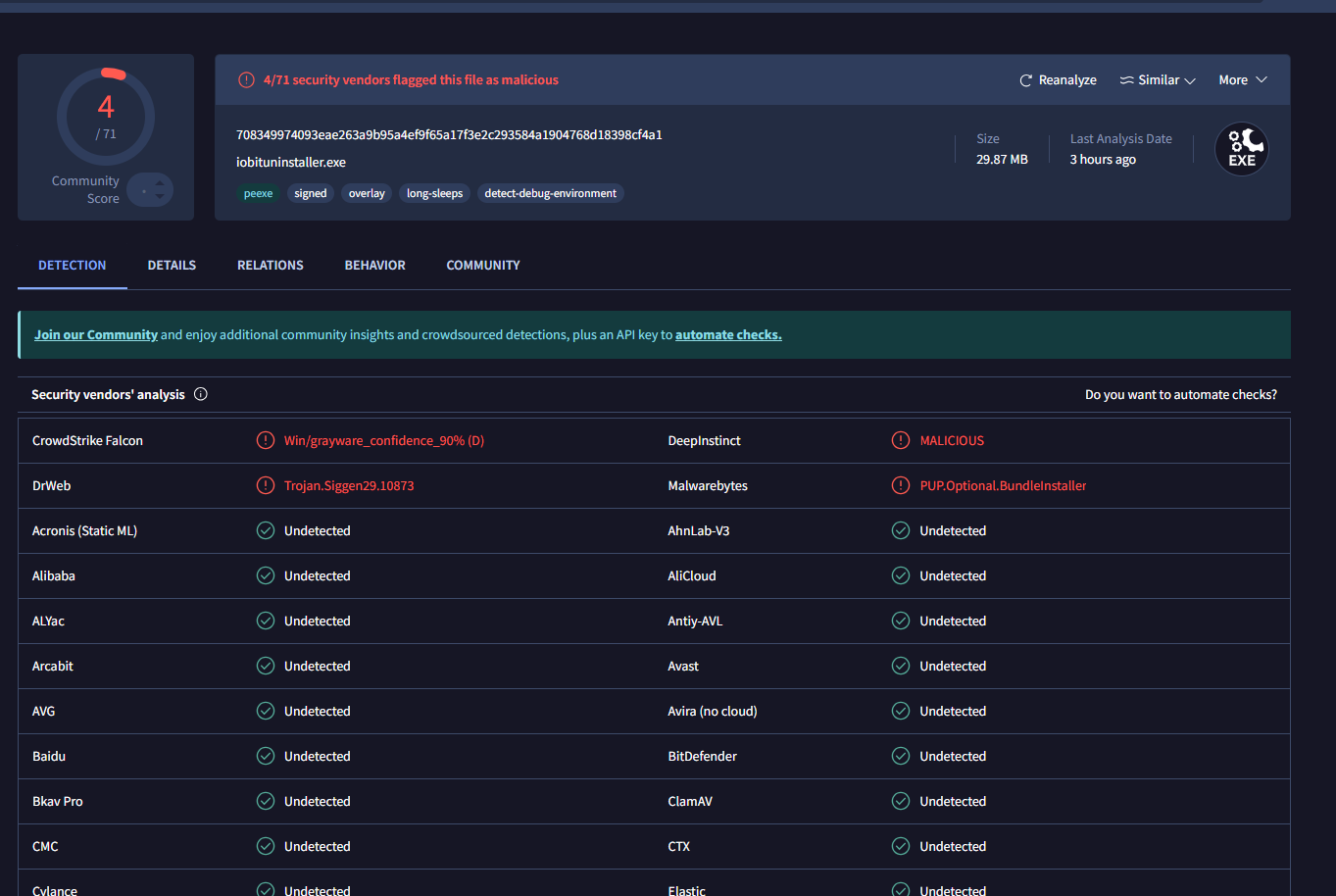
Task: Click the check icon in the AhnLab-V3 row
Action: 901,530
